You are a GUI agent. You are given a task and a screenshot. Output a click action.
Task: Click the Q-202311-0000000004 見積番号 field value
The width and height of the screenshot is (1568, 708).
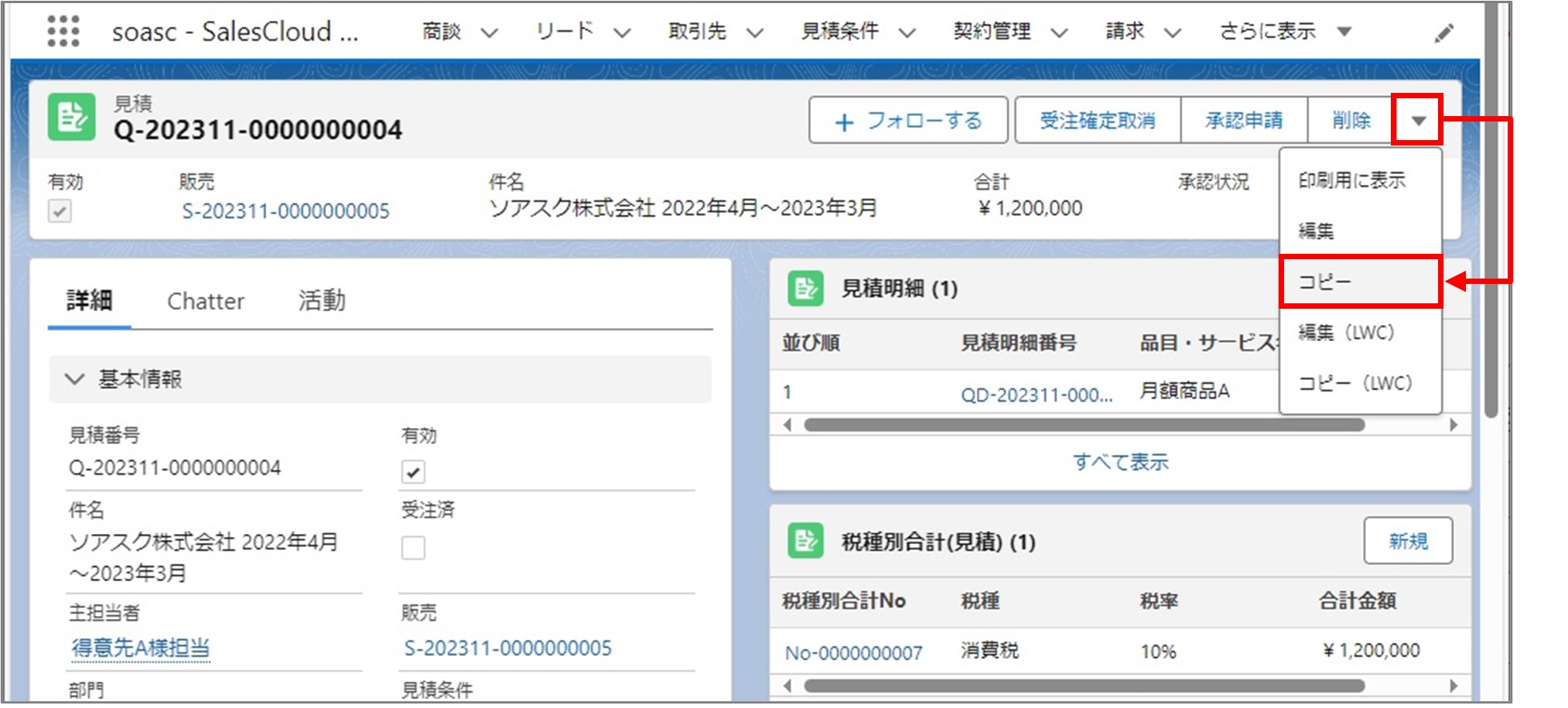coord(175,467)
